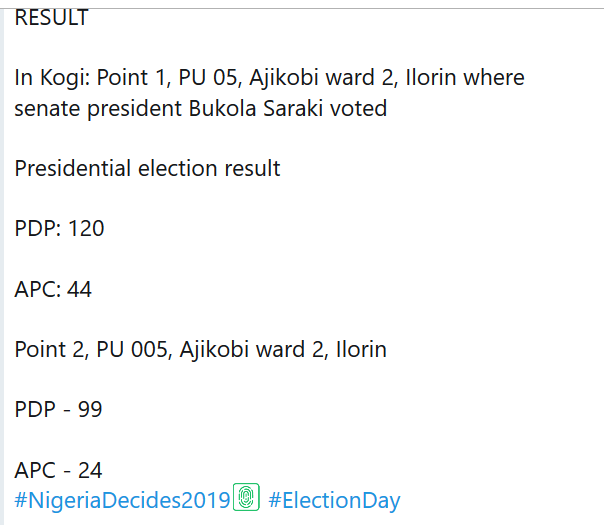Open the #ElectionDay hashtag link
The image size is (604, 525).
coord(334,500)
